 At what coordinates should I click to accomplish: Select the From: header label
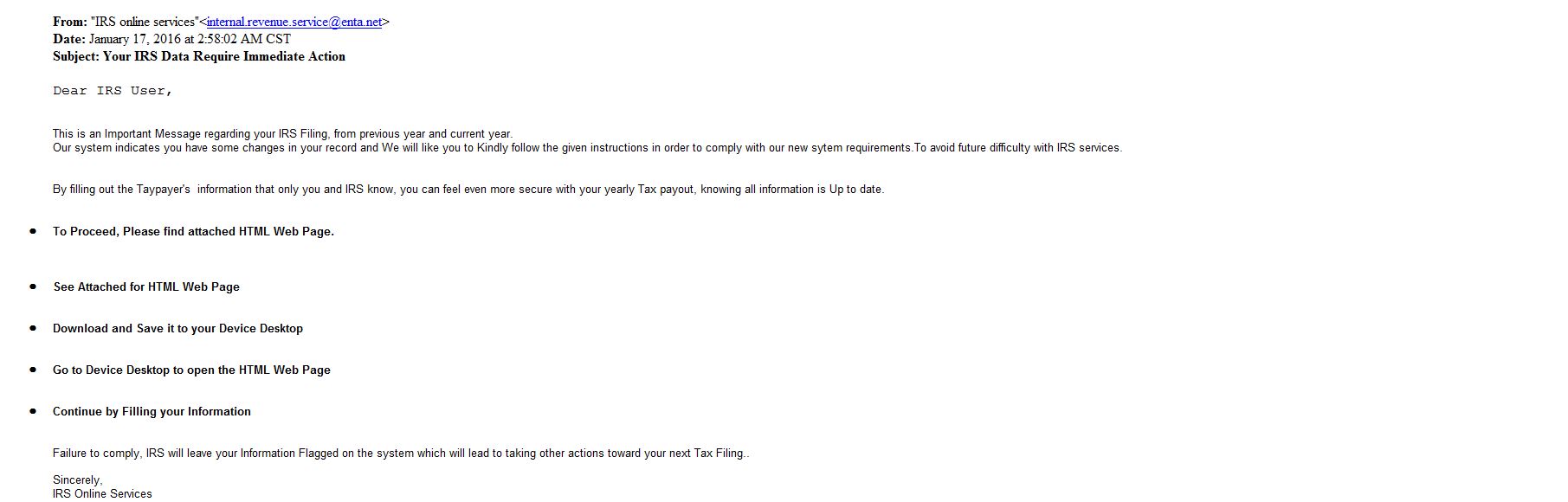pos(70,22)
